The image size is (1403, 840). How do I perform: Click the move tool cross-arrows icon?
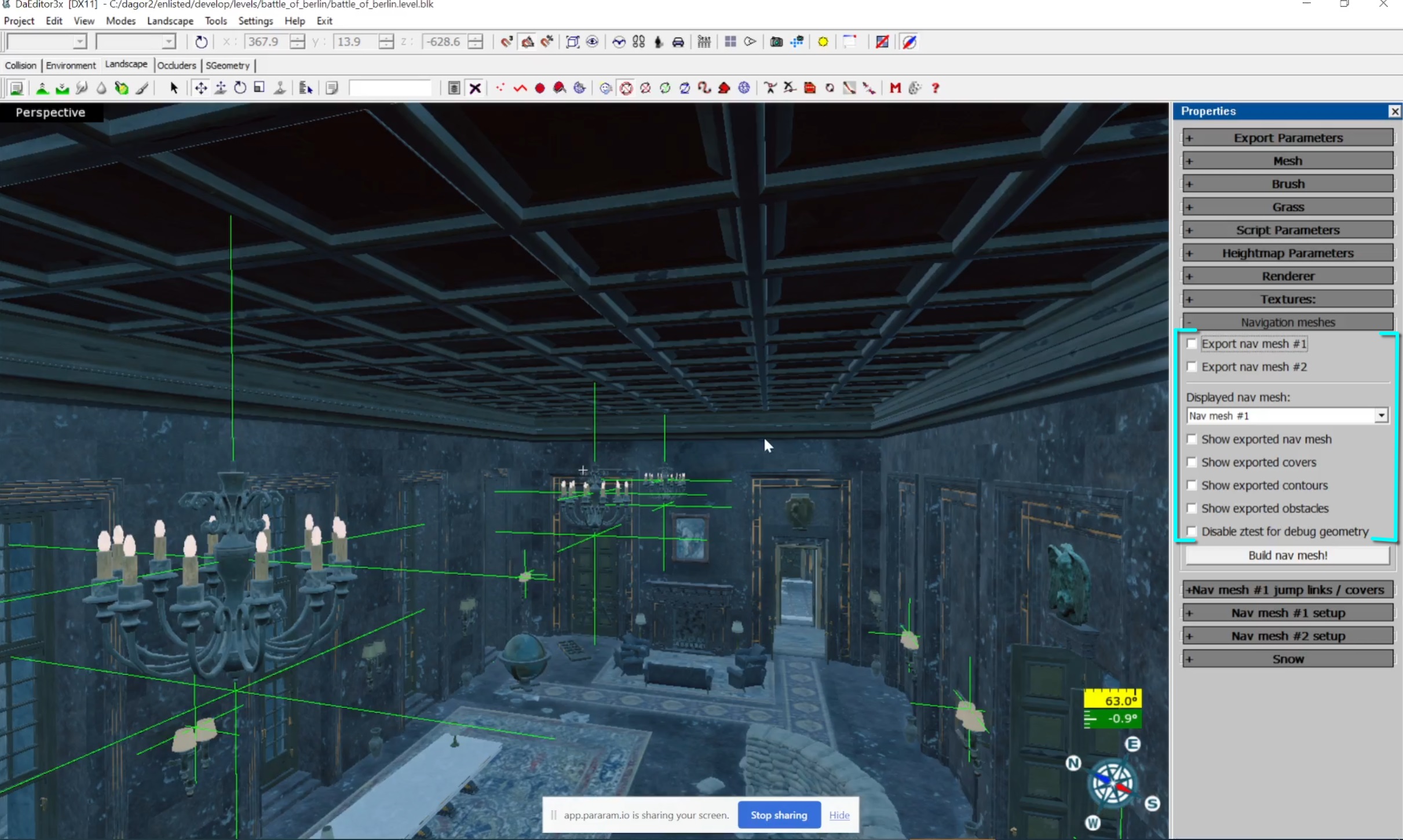200,88
